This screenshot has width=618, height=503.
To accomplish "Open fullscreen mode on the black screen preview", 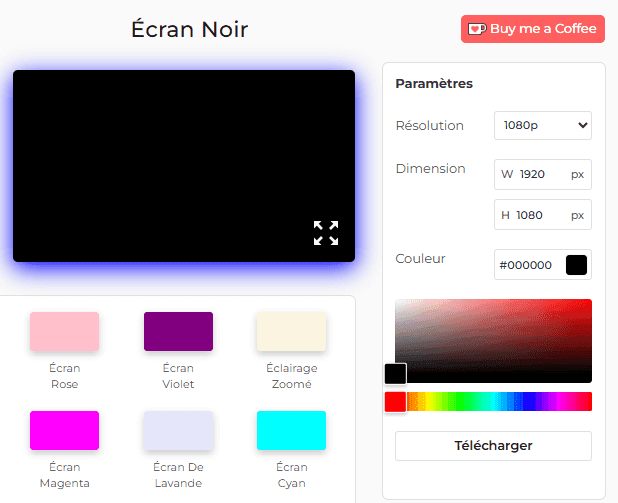I will coord(326,233).
